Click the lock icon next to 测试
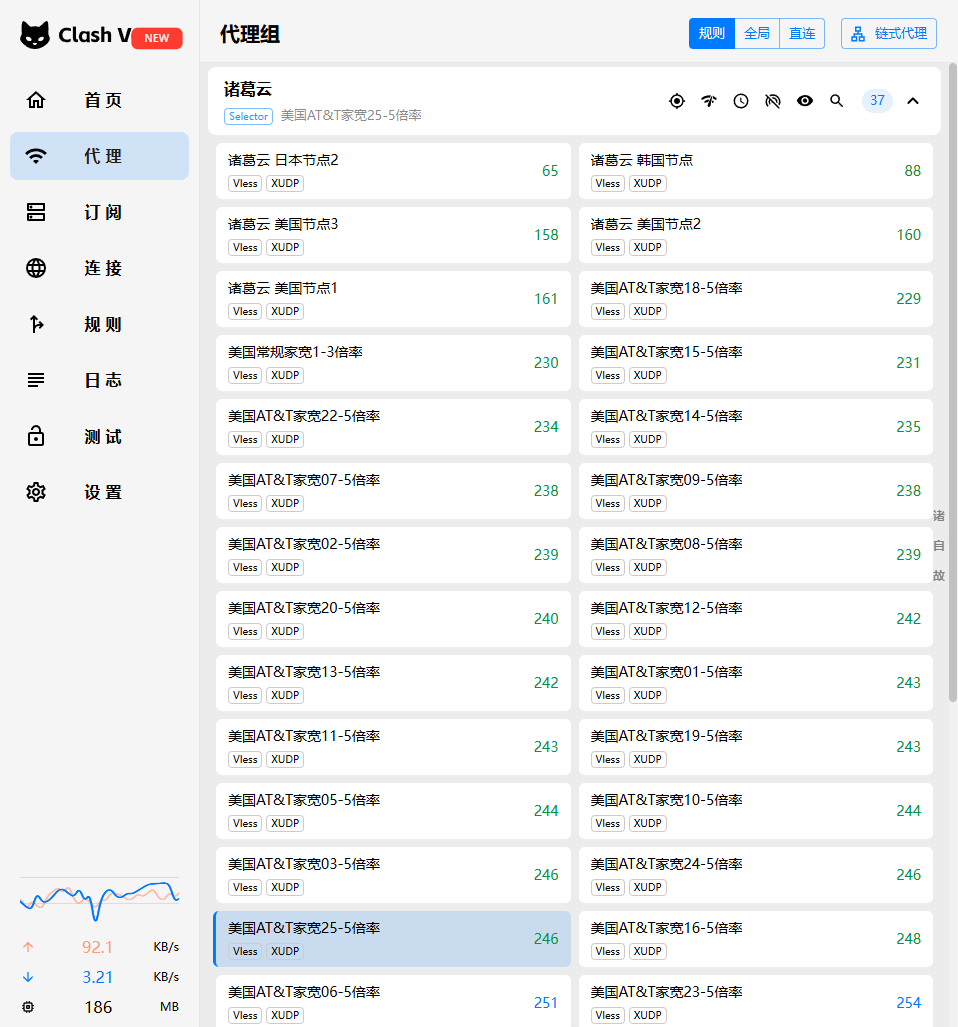Image resolution: width=958 pixels, height=1027 pixels. [36, 436]
